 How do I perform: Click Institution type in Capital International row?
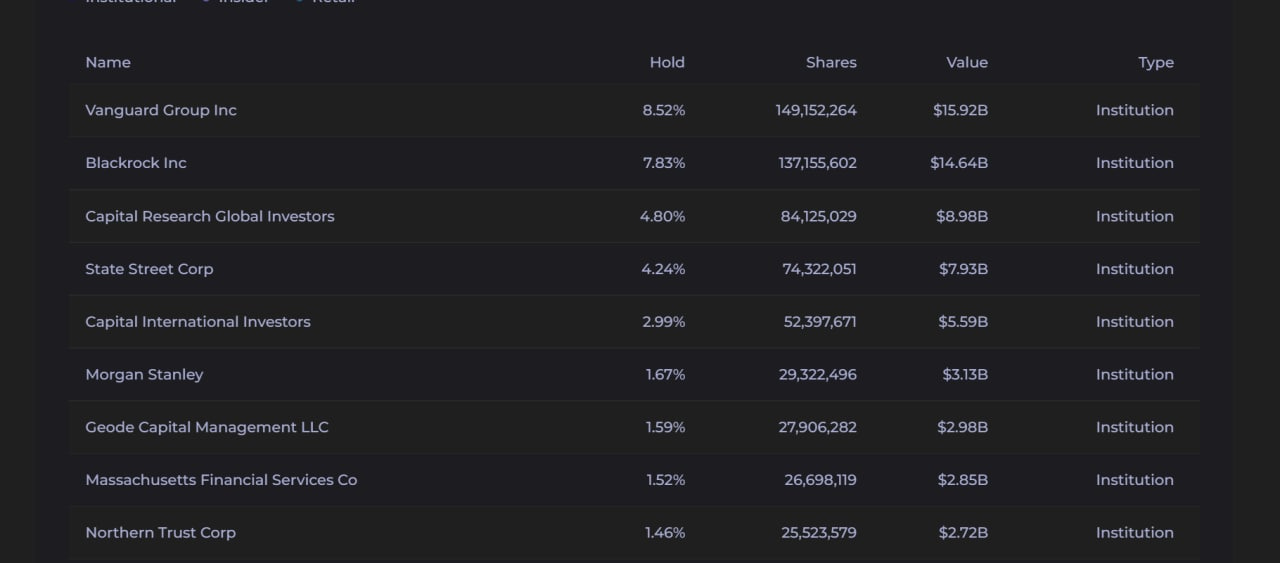click(x=1135, y=322)
